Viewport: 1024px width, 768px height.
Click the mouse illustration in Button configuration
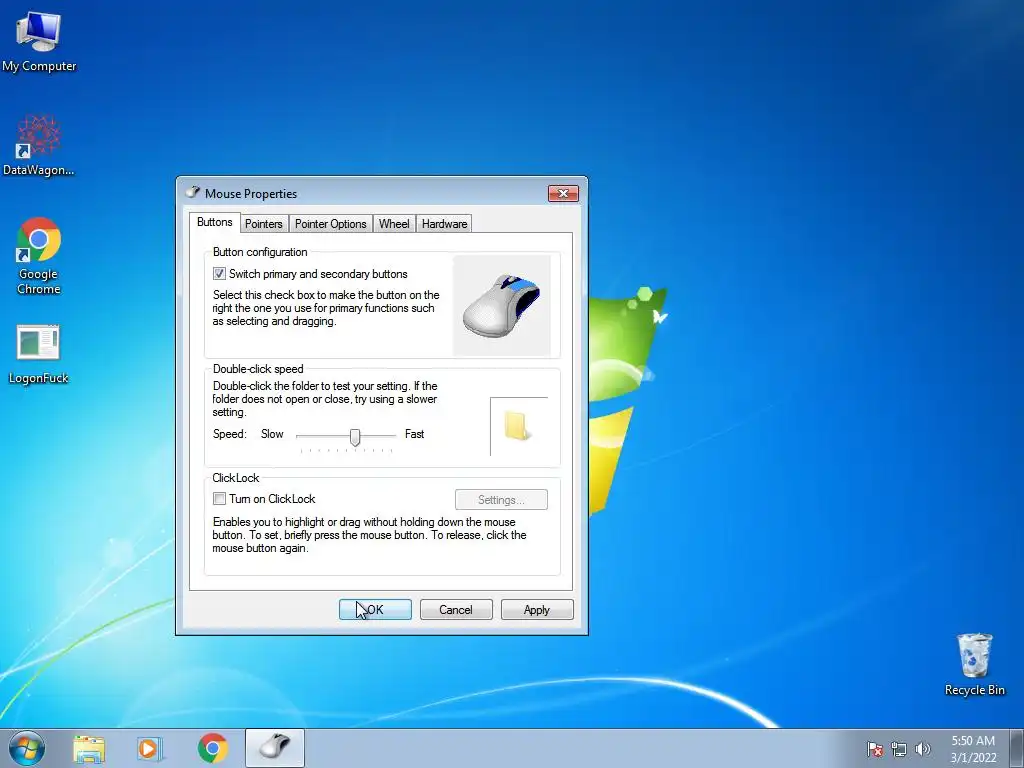[x=502, y=306]
